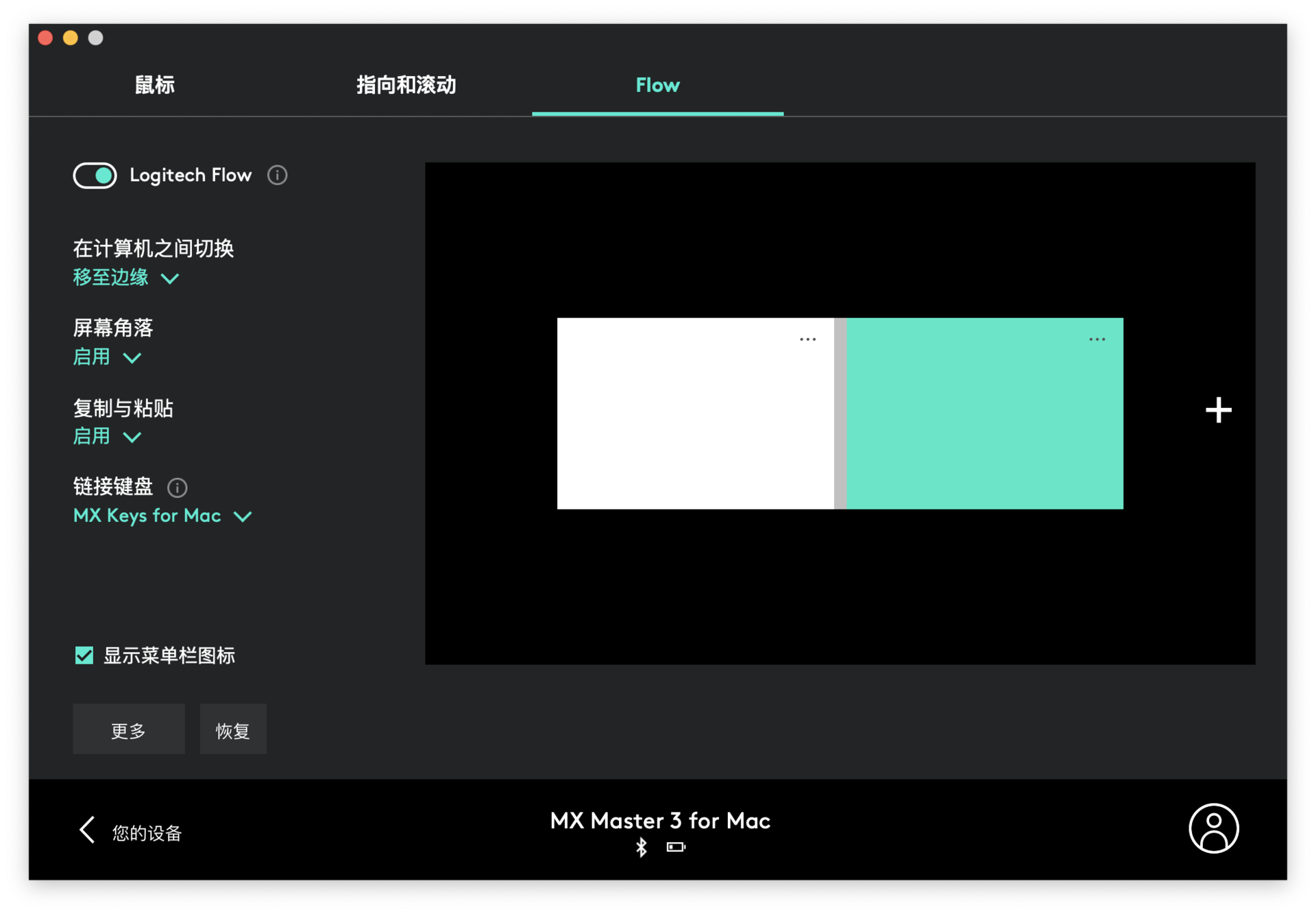This screenshot has height=914, width=1316.
Task: Click the Logitech Flow label text
Action: pyautogui.click(x=191, y=176)
